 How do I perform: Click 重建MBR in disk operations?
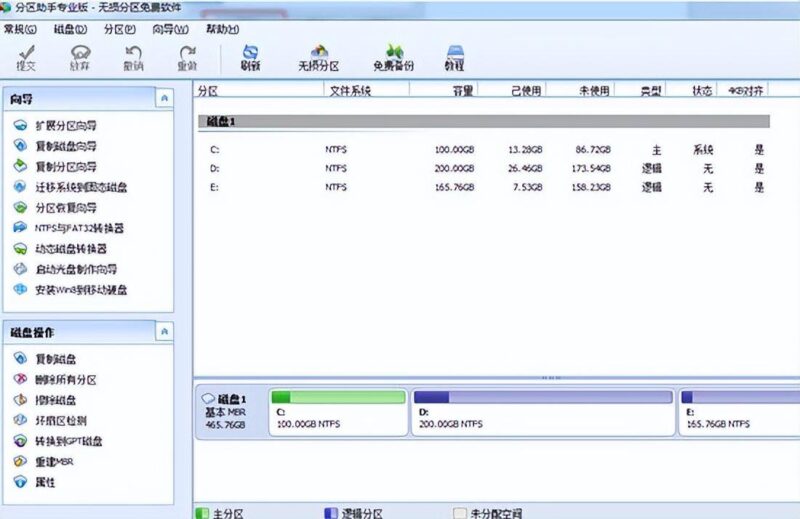click(54, 461)
